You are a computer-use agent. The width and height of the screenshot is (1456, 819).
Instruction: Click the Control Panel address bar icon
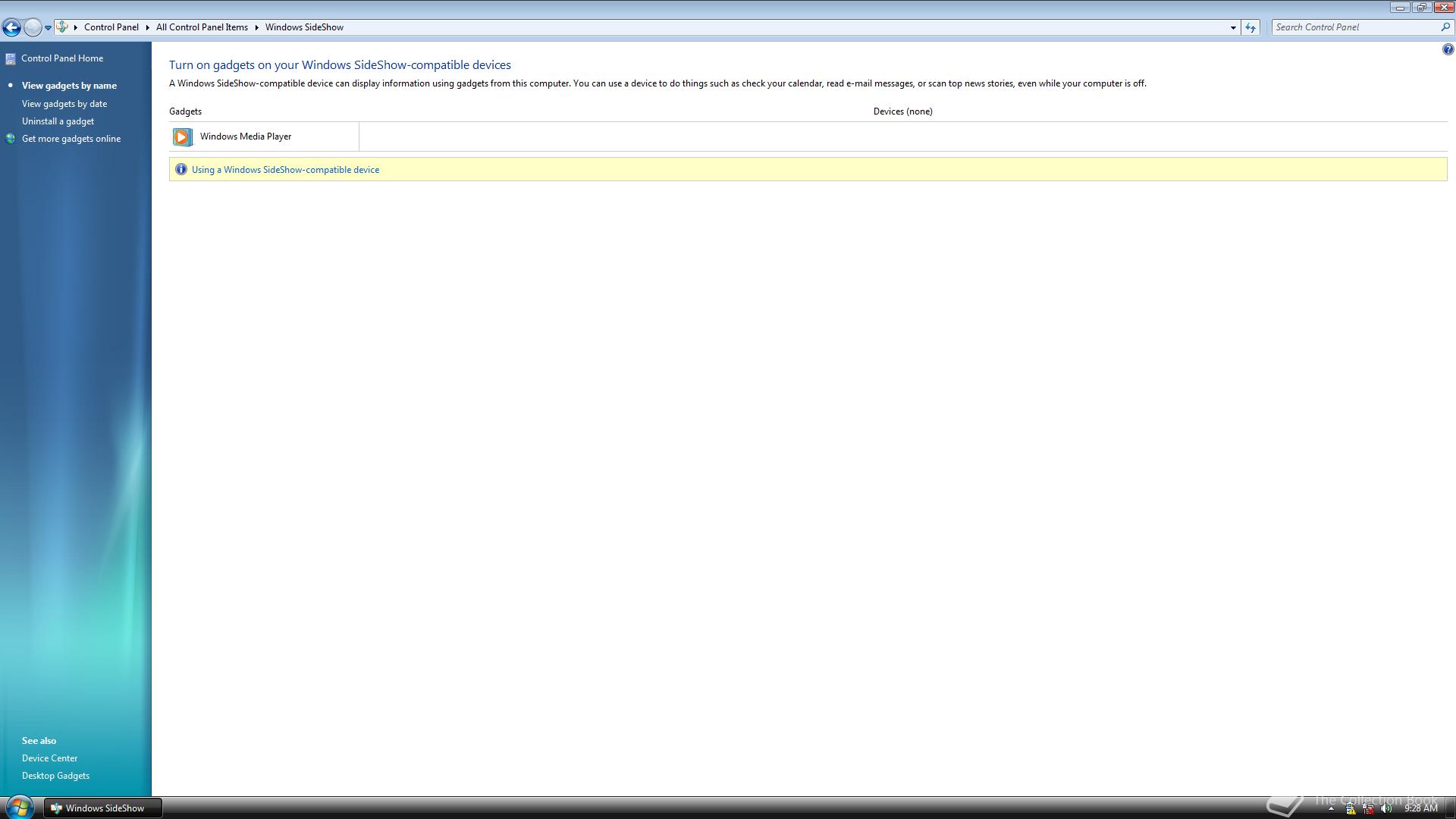click(62, 27)
